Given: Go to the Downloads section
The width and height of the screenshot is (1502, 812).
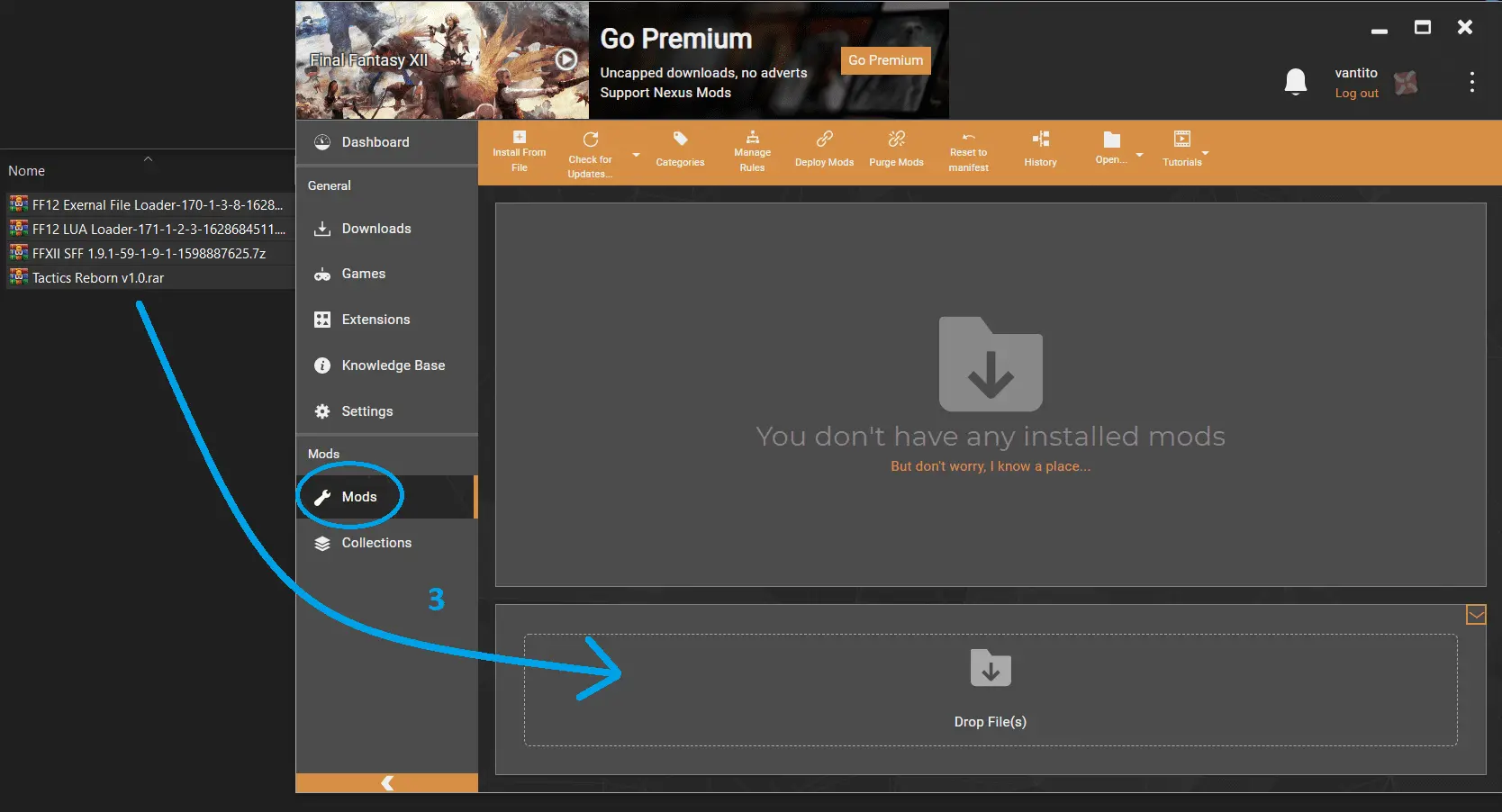Looking at the screenshot, I should click(386, 229).
